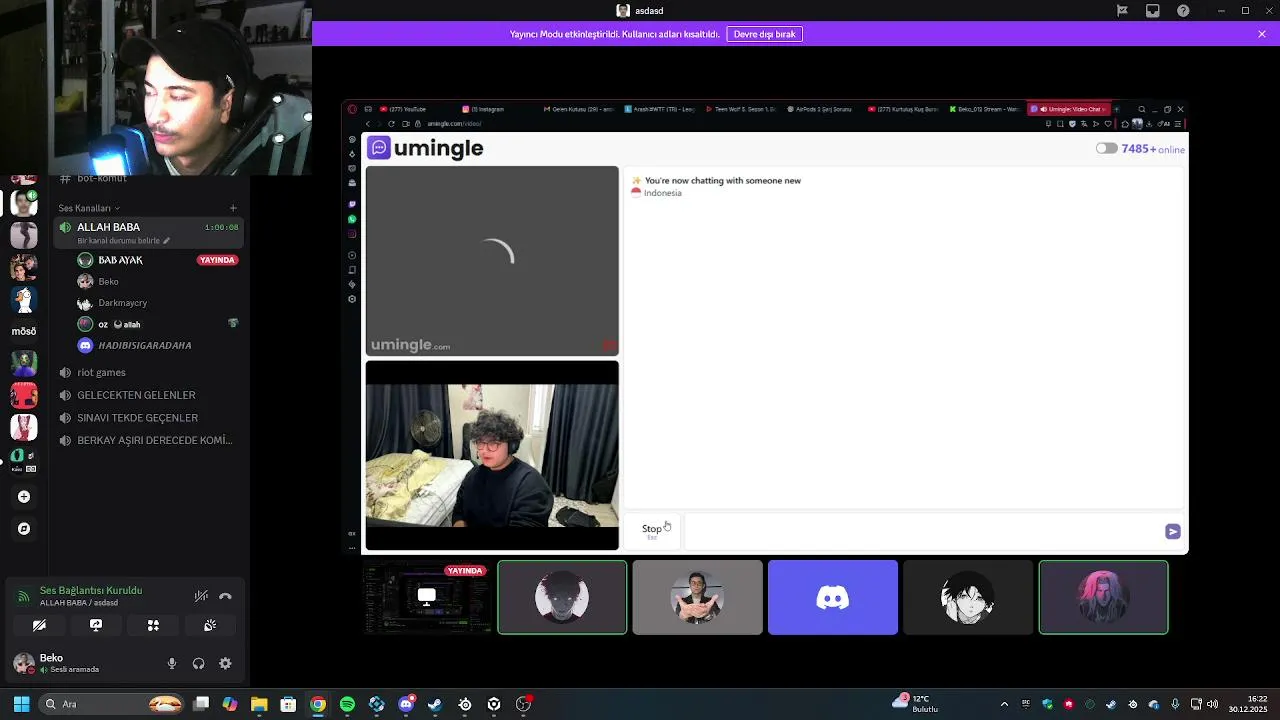This screenshot has width=1280, height=720.
Task: Select the pink-haired avatar participant tile
Action: (1103, 598)
